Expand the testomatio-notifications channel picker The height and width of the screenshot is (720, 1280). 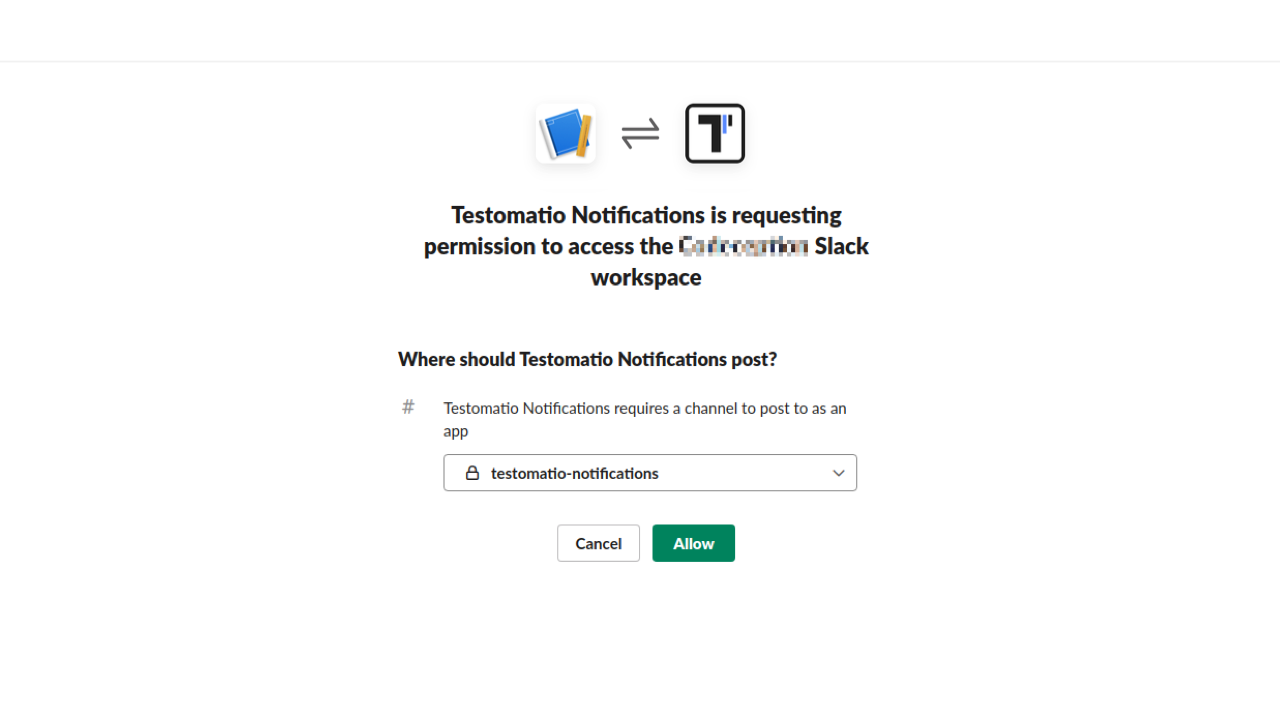click(x=650, y=472)
